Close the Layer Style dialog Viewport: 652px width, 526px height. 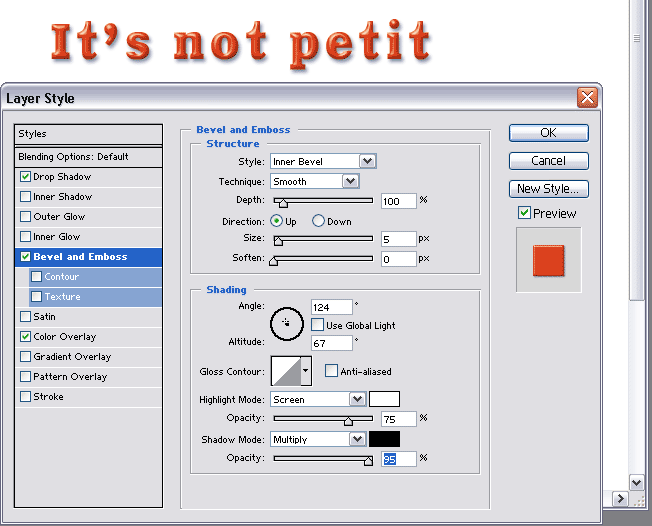coord(587,98)
